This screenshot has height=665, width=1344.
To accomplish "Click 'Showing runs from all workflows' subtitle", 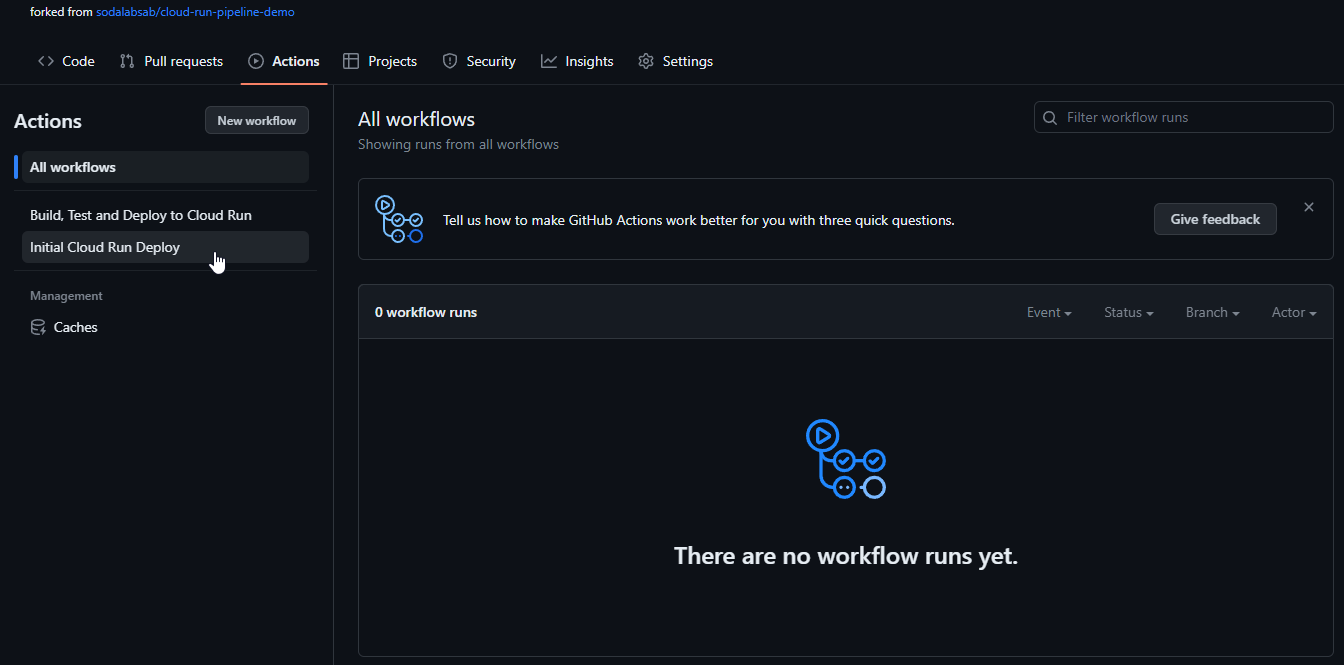I will 458,144.
